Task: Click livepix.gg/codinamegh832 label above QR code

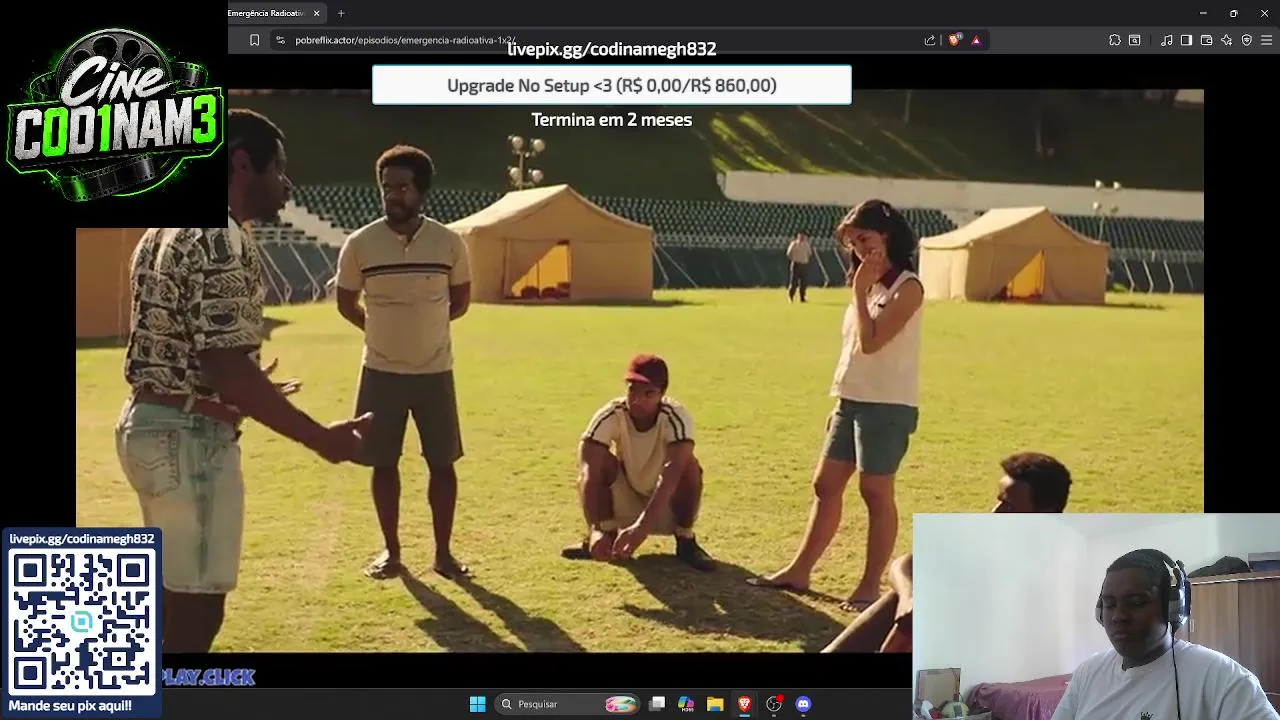Action: 82,539
